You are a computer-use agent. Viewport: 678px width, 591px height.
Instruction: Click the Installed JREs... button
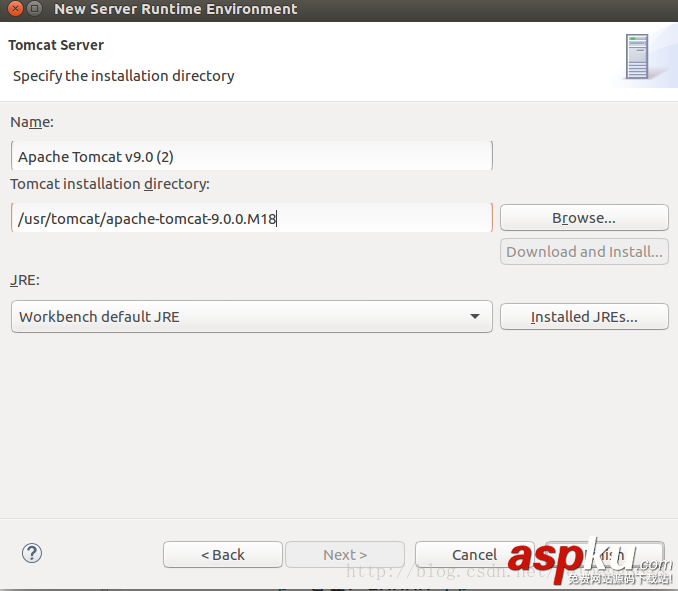click(x=584, y=317)
